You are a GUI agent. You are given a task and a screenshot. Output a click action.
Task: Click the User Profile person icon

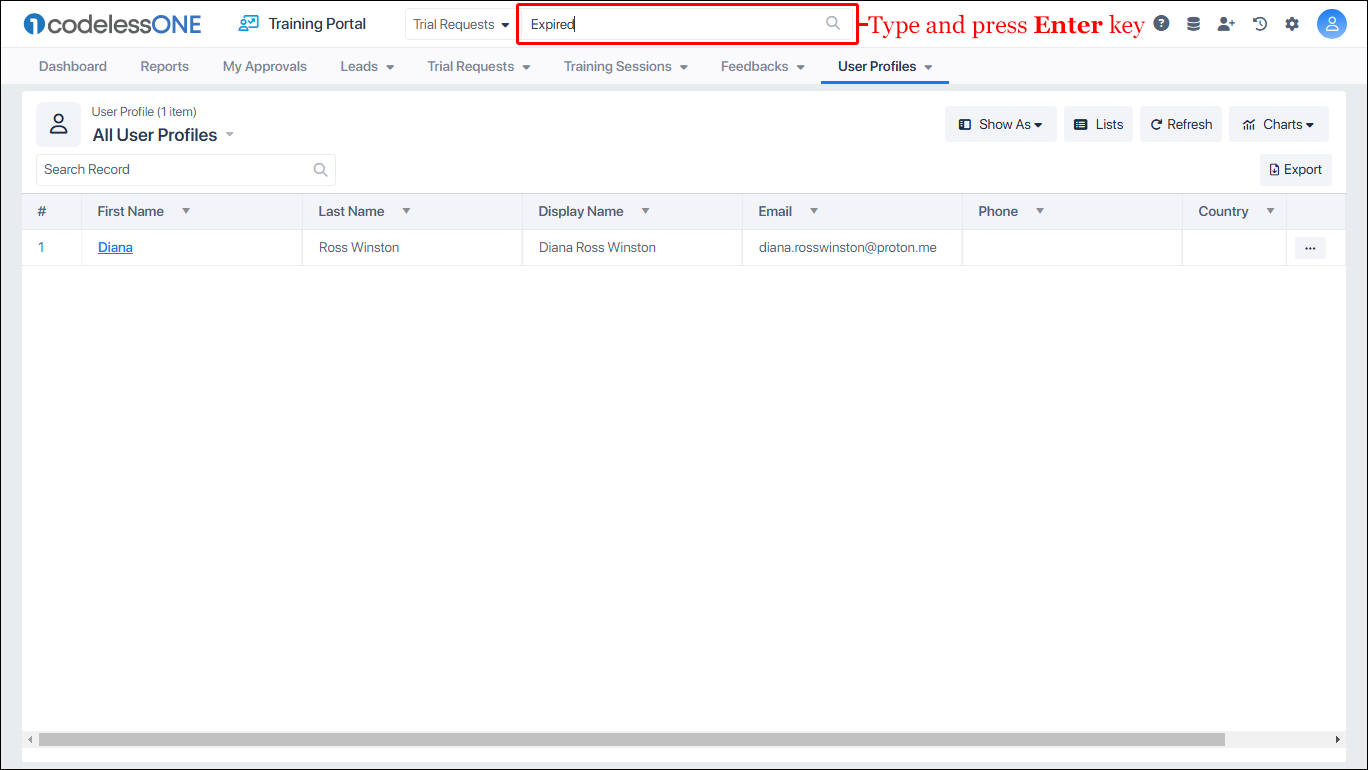point(59,124)
